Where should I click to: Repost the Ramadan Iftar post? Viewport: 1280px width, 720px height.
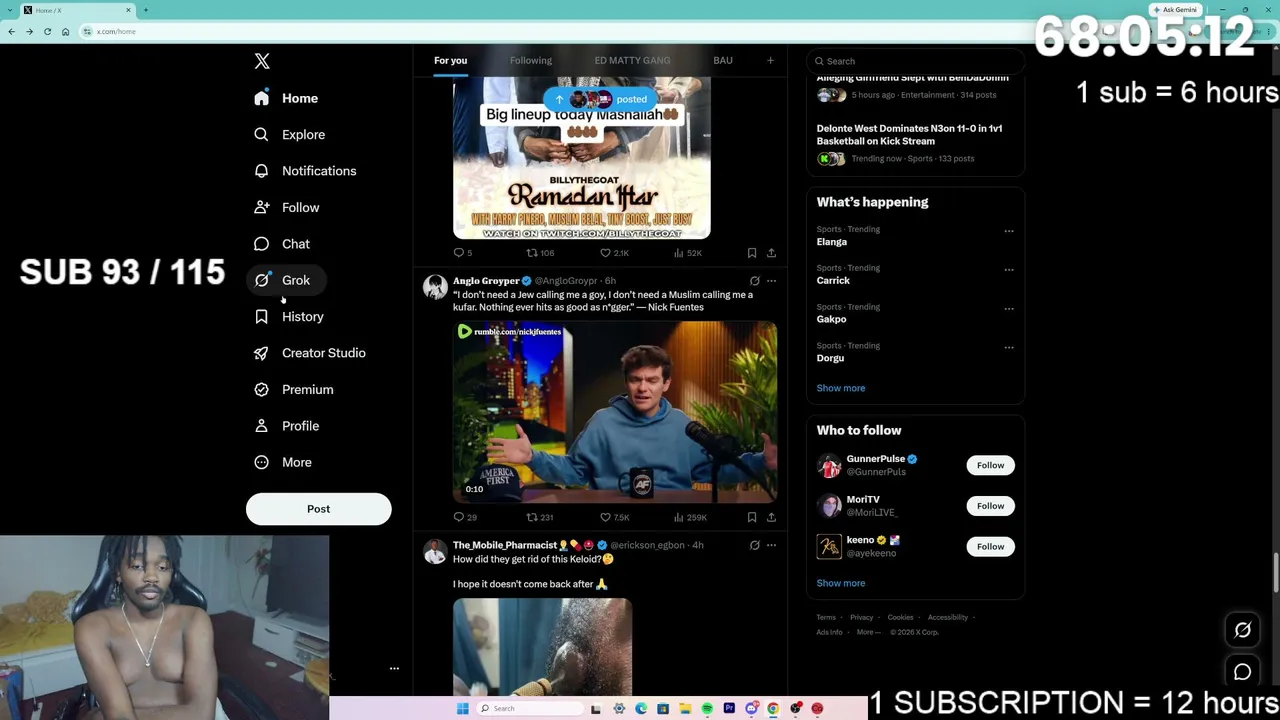coord(540,253)
